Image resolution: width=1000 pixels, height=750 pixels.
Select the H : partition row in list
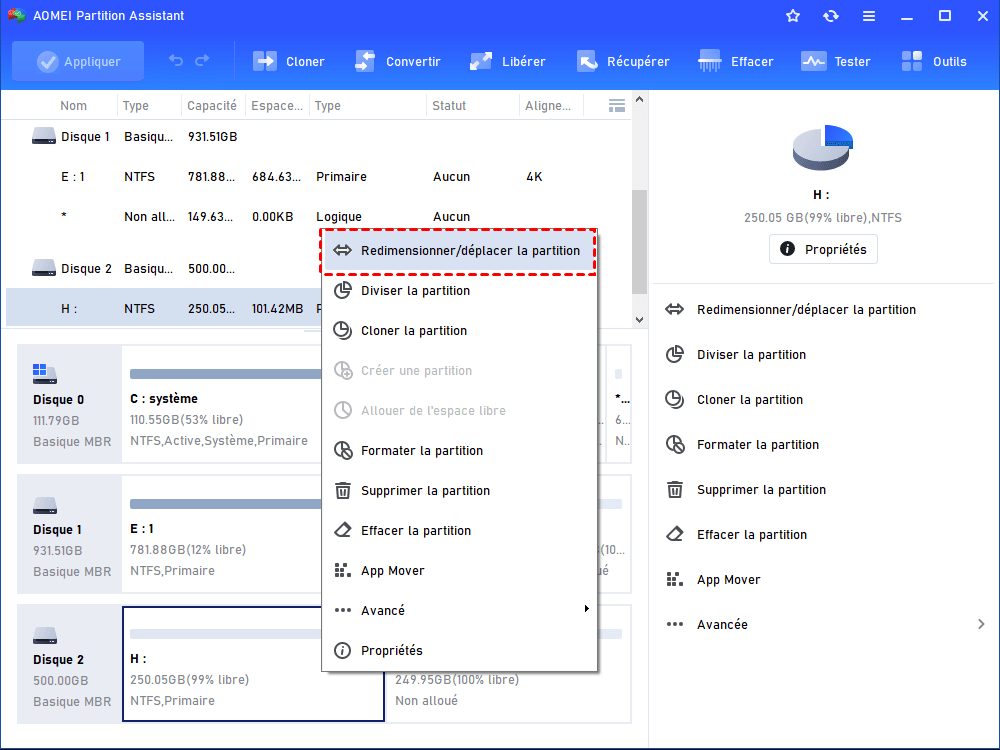pos(164,309)
